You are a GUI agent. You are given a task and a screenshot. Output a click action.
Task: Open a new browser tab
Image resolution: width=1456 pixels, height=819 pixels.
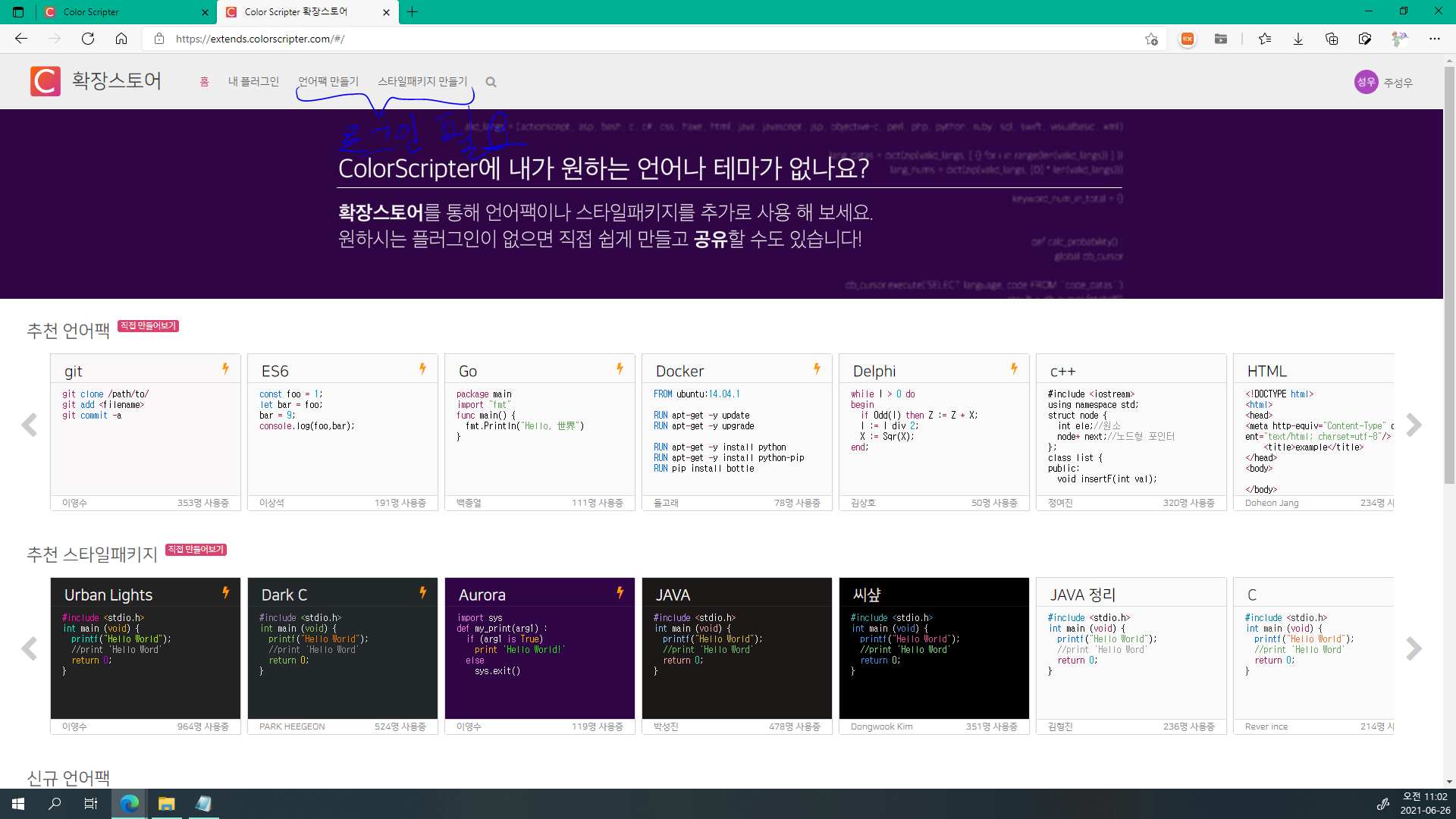413,12
